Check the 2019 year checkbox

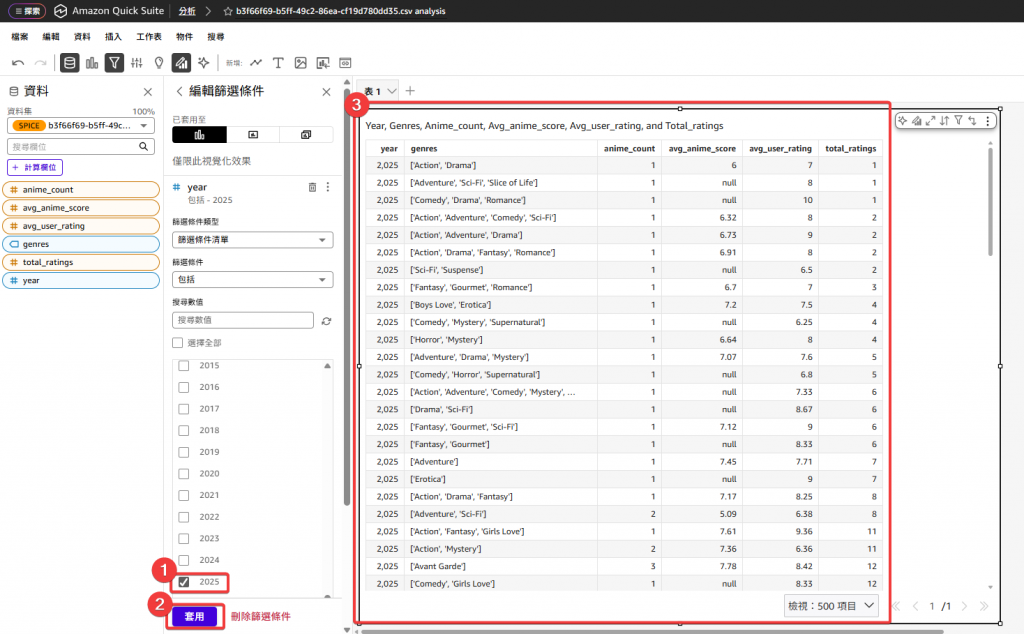click(x=184, y=452)
